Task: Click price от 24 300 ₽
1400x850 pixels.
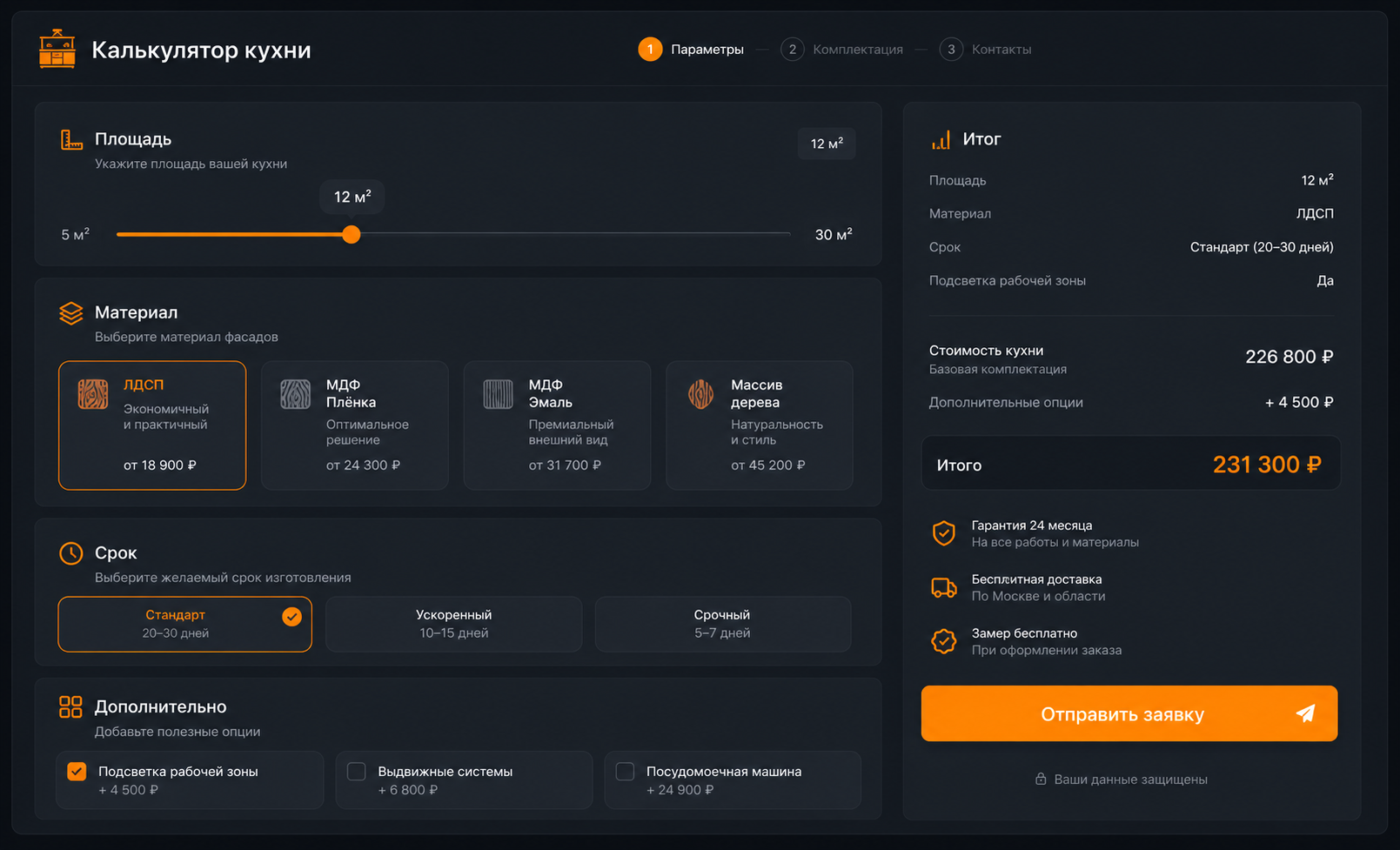Action: point(363,465)
